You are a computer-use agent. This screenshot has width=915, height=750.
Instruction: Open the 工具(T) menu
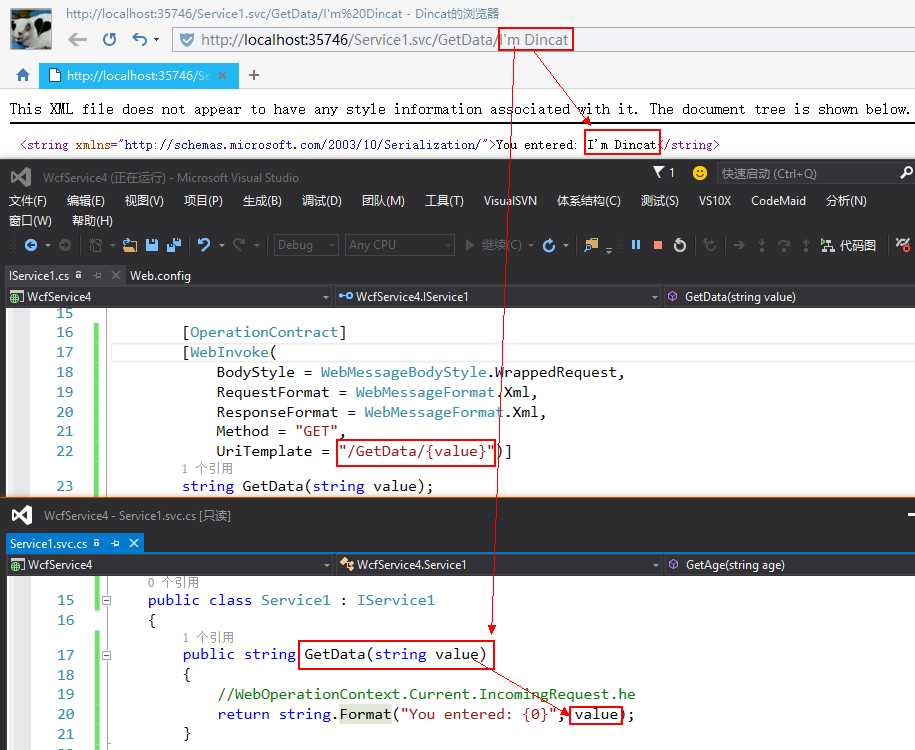[444, 201]
